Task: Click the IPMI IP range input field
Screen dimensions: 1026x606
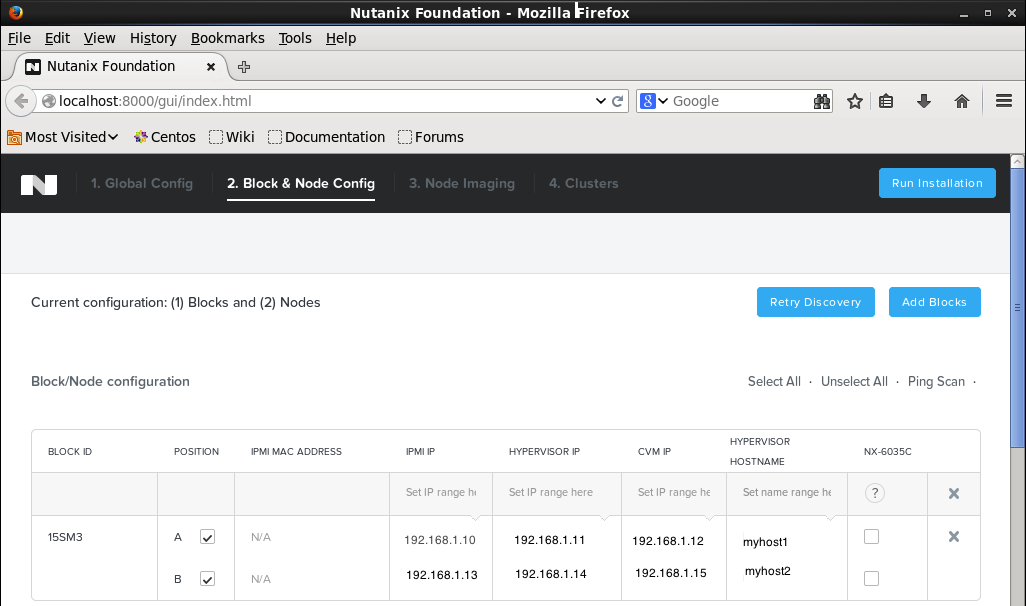Action: (441, 493)
